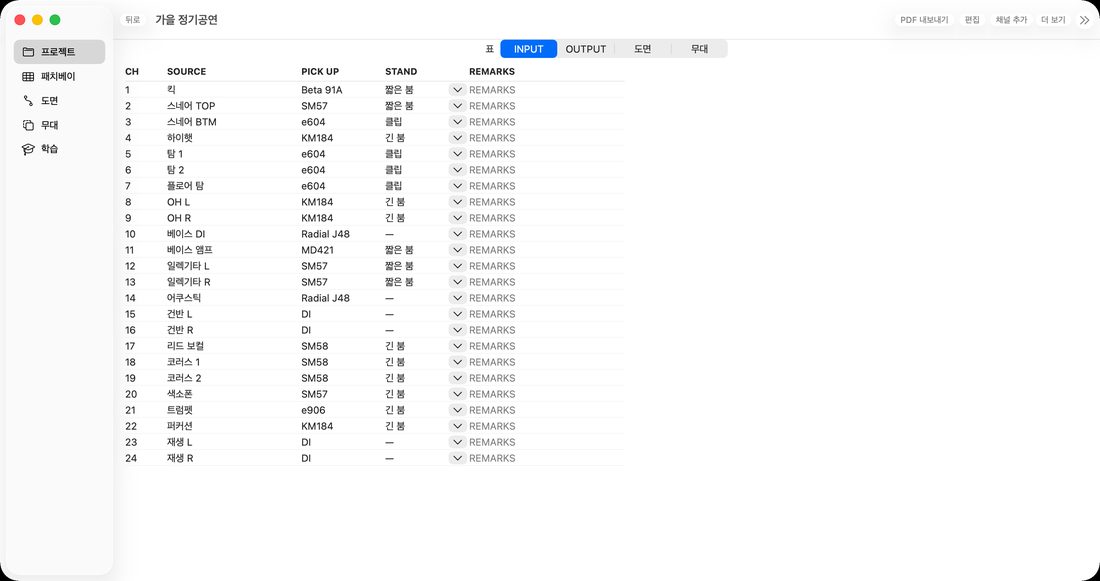Select 패치베이 in the sidebar

tap(59, 76)
